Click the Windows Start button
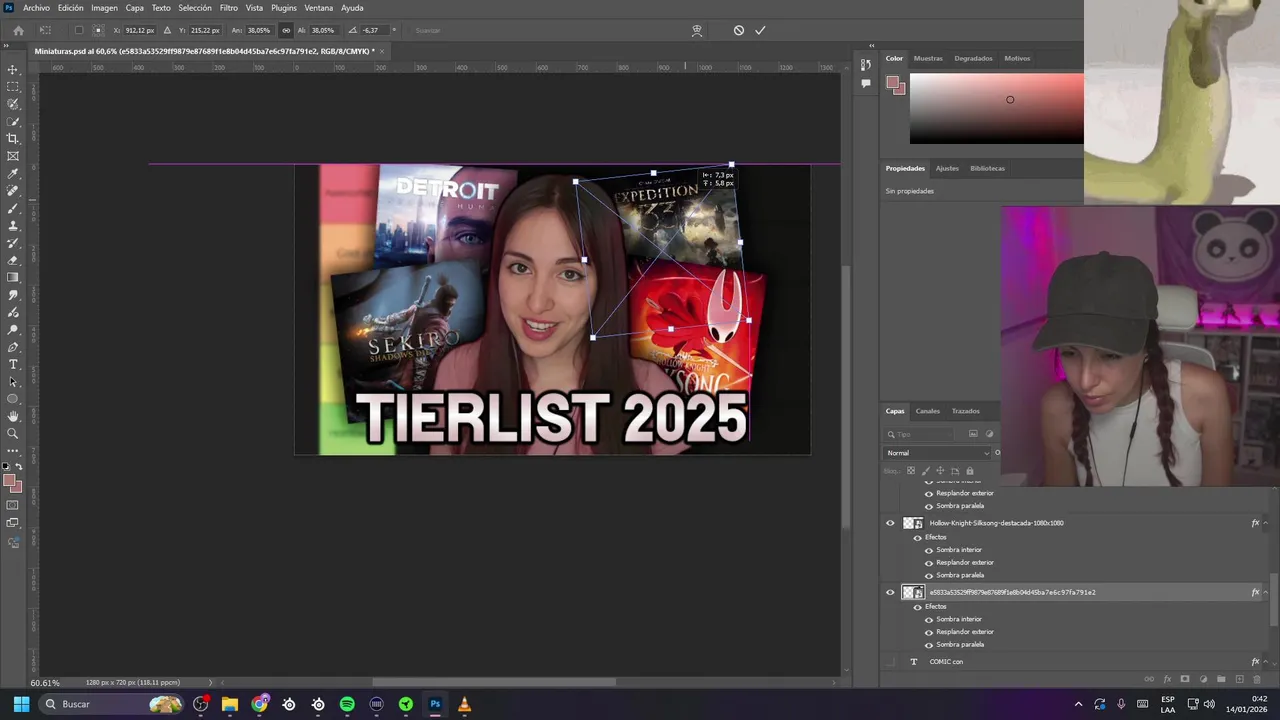Screen dimensions: 1280x720 21,704
